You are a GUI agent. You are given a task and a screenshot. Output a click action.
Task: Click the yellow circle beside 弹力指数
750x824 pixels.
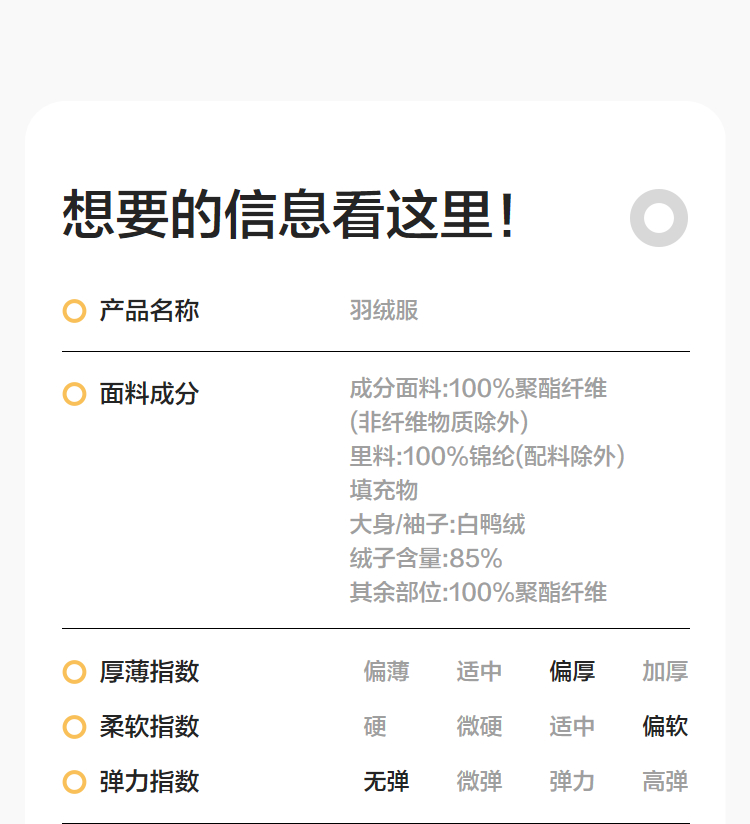coord(74,781)
